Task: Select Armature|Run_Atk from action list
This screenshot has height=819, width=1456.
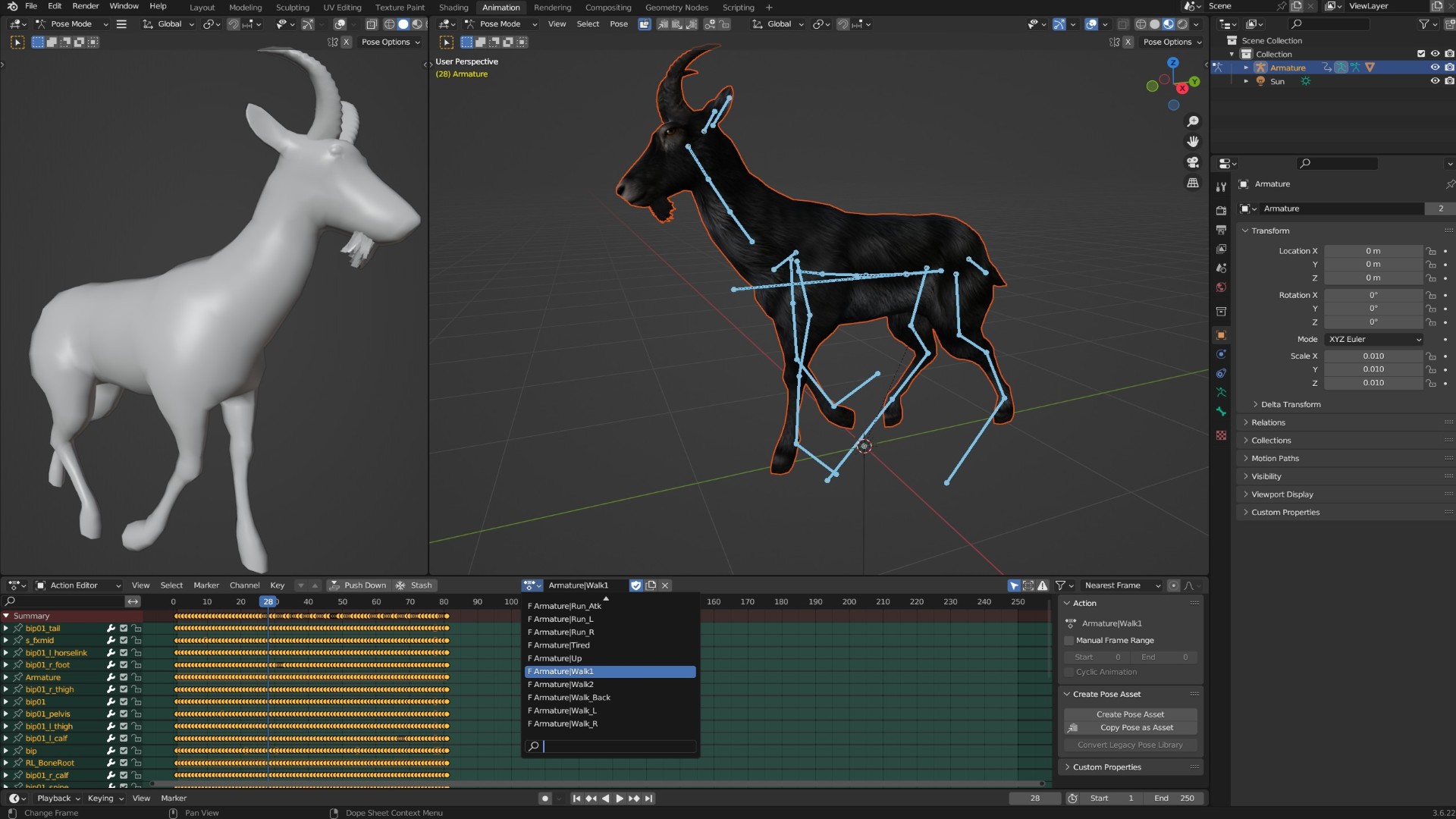Action: [x=610, y=607]
